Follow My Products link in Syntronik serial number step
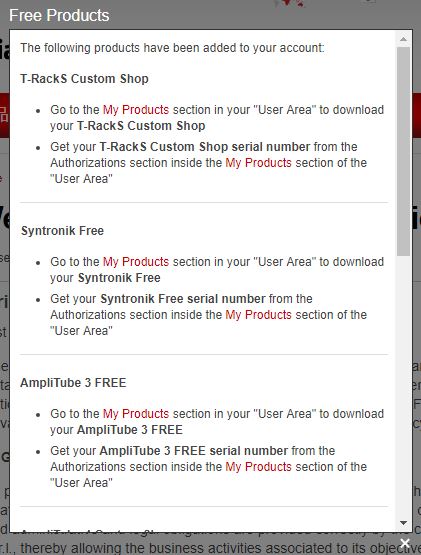 [x=258, y=315]
